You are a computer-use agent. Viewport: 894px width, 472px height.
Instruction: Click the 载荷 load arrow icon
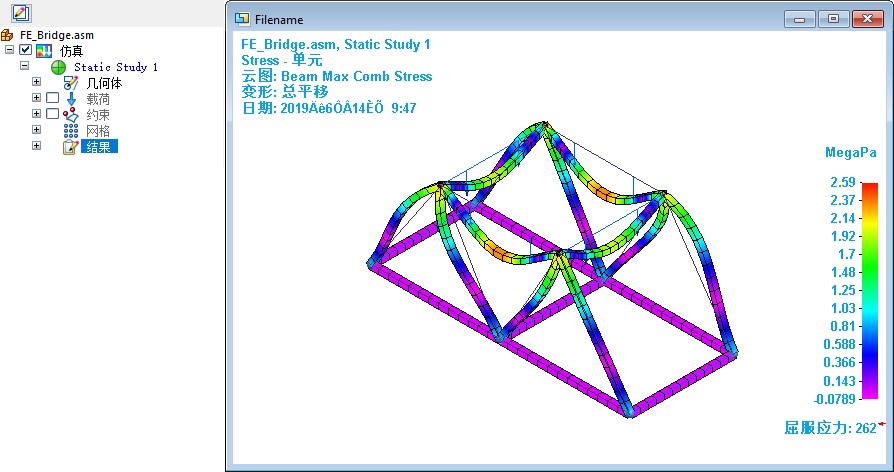(x=71, y=99)
